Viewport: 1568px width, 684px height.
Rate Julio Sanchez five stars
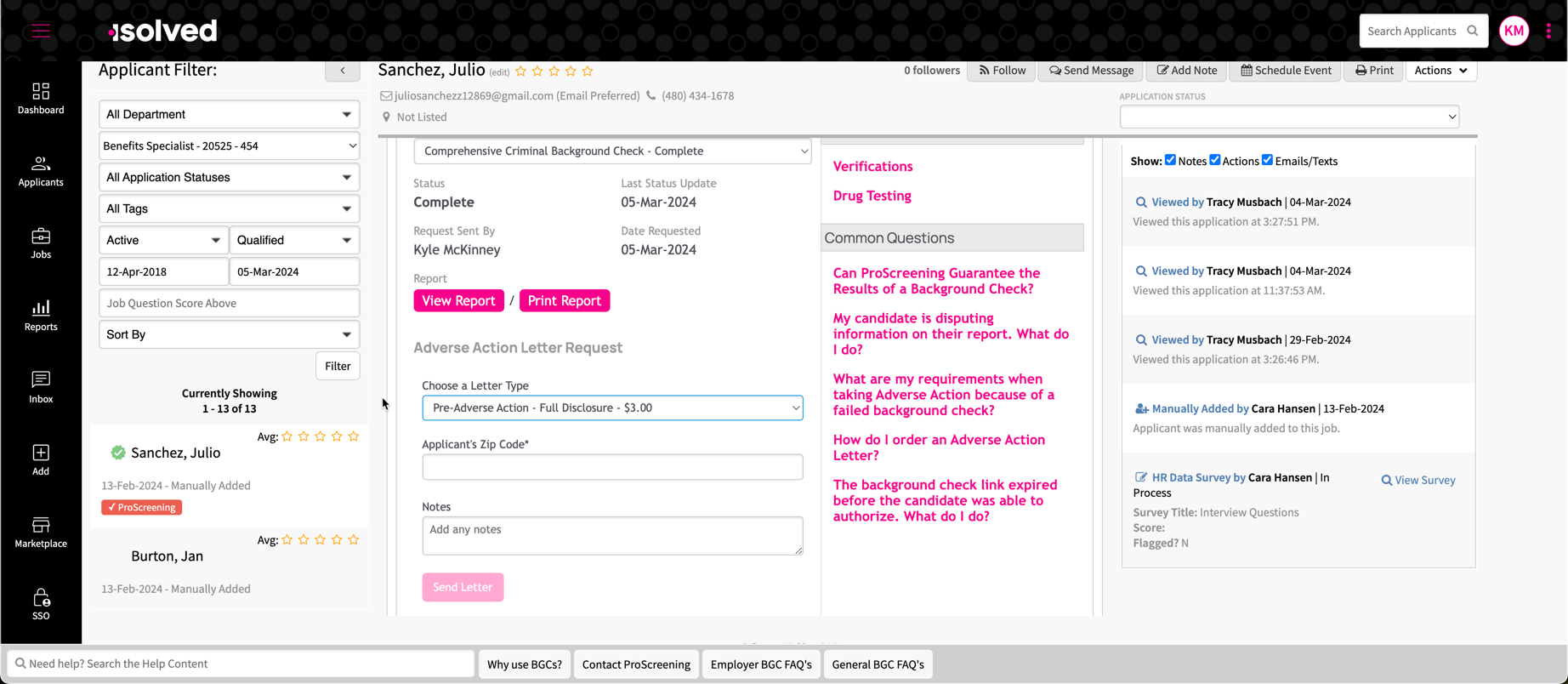588,71
